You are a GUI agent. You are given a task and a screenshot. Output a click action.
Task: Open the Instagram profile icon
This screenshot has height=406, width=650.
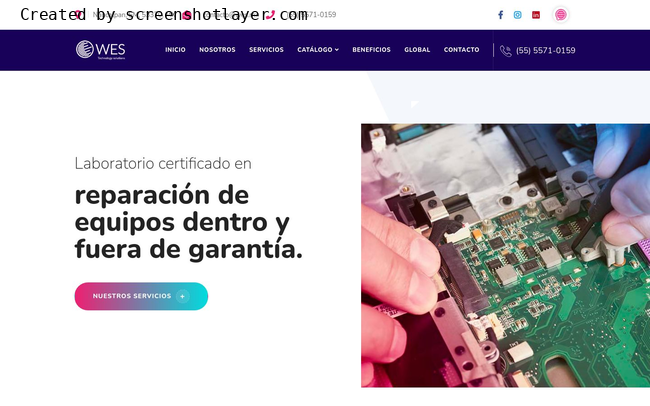tap(517, 15)
